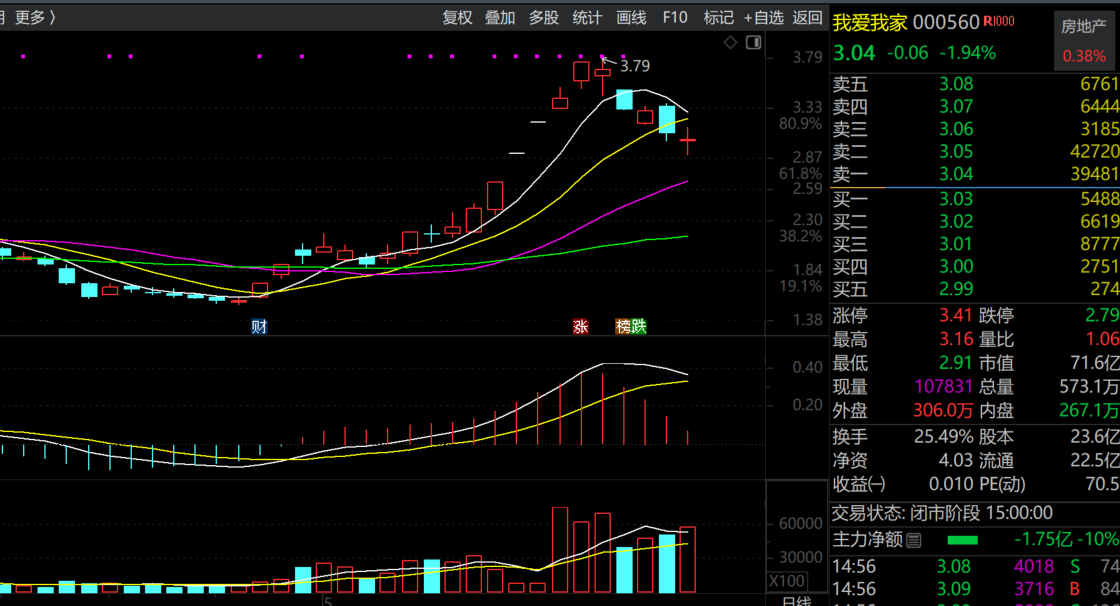
Task: Expand the 更多 menu
Action: tap(35, 17)
